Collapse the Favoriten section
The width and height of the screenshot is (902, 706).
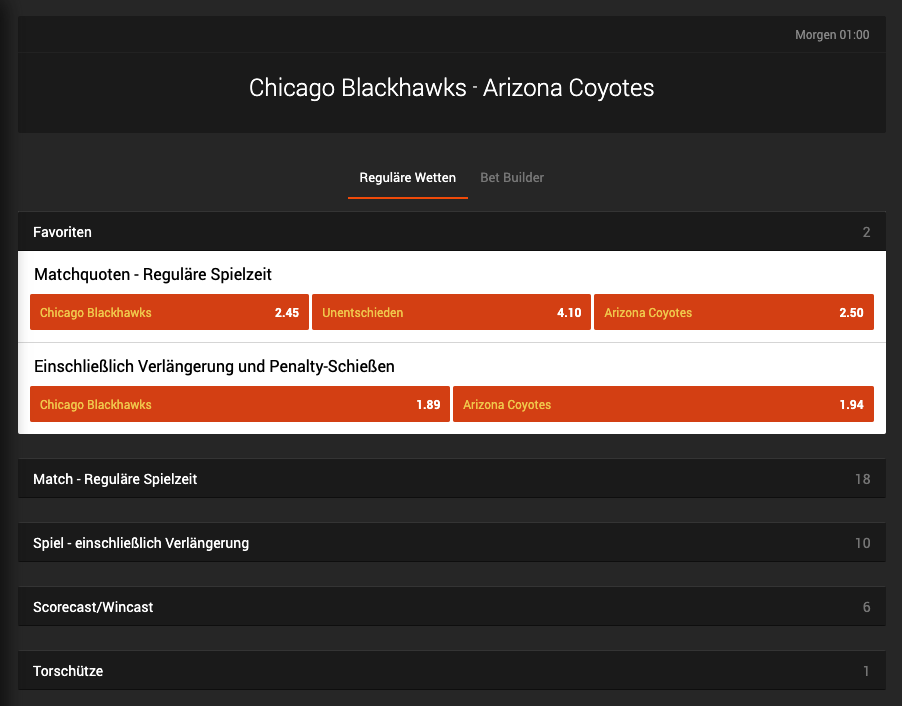coord(452,232)
